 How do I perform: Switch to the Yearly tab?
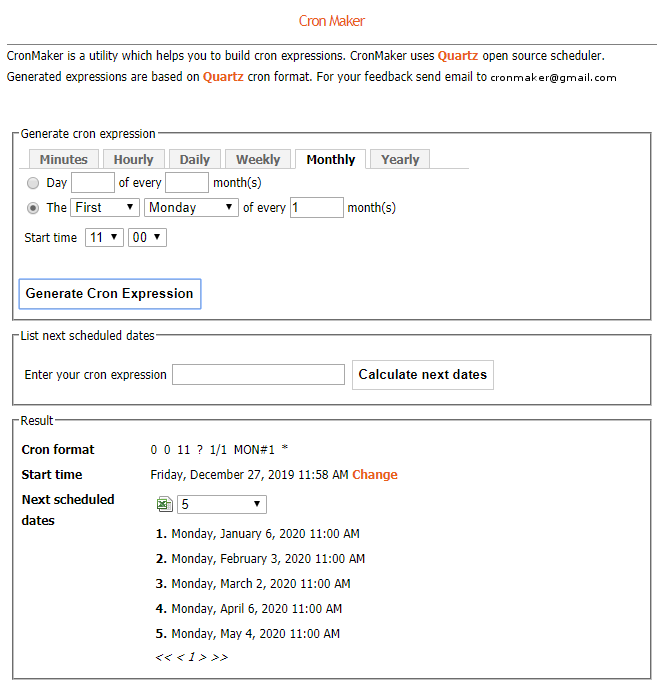tap(400, 159)
